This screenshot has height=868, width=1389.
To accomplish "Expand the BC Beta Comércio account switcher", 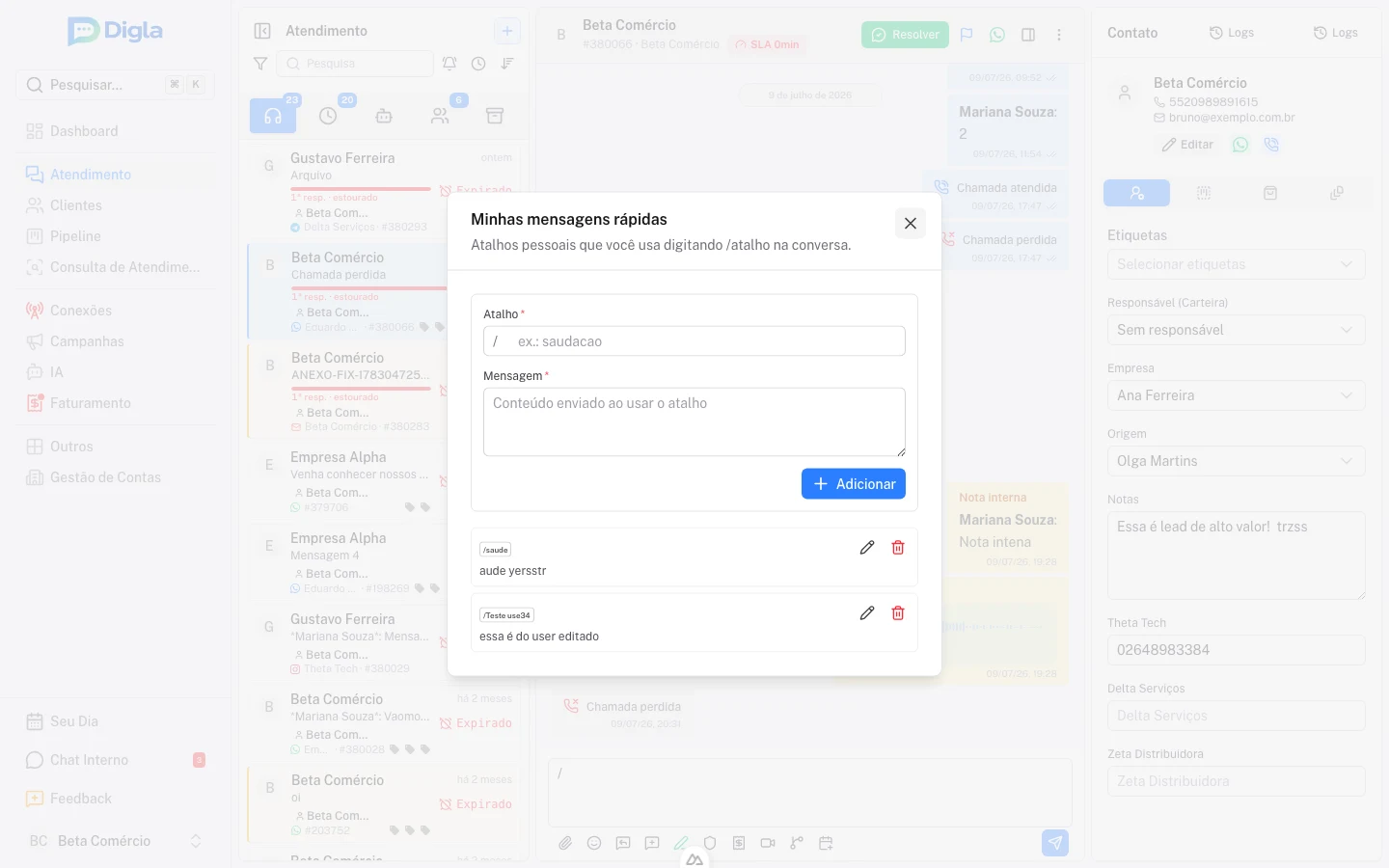I will [116, 841].
